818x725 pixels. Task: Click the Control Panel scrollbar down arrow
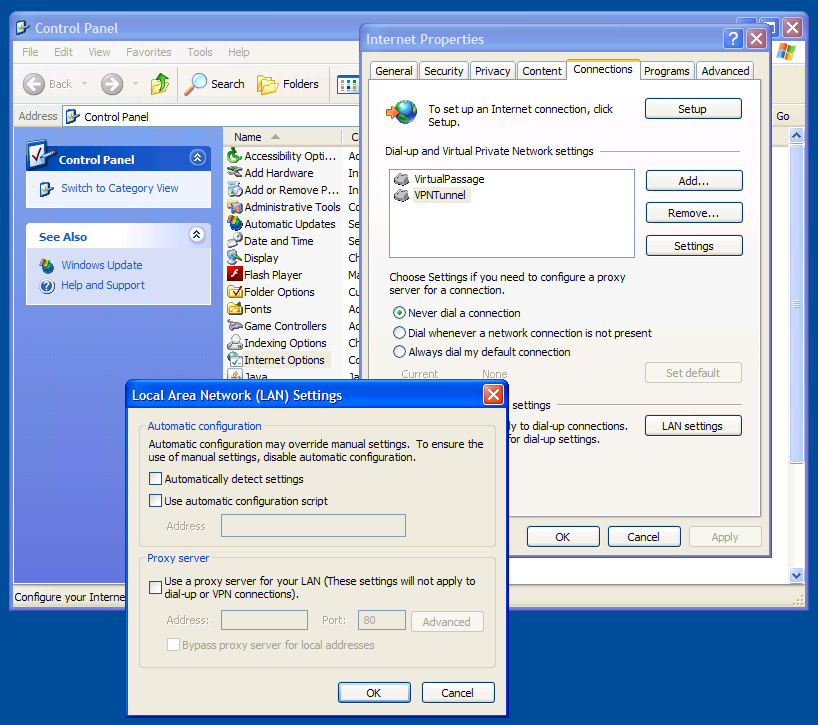click(x=796, y=575)
